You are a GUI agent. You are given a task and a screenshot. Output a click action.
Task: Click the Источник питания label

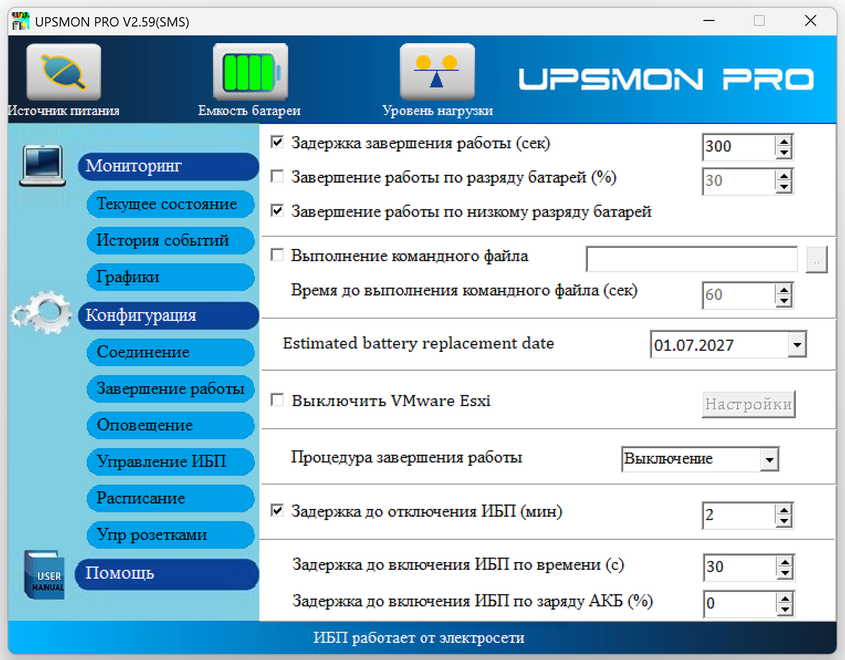[x=64, y=110]
